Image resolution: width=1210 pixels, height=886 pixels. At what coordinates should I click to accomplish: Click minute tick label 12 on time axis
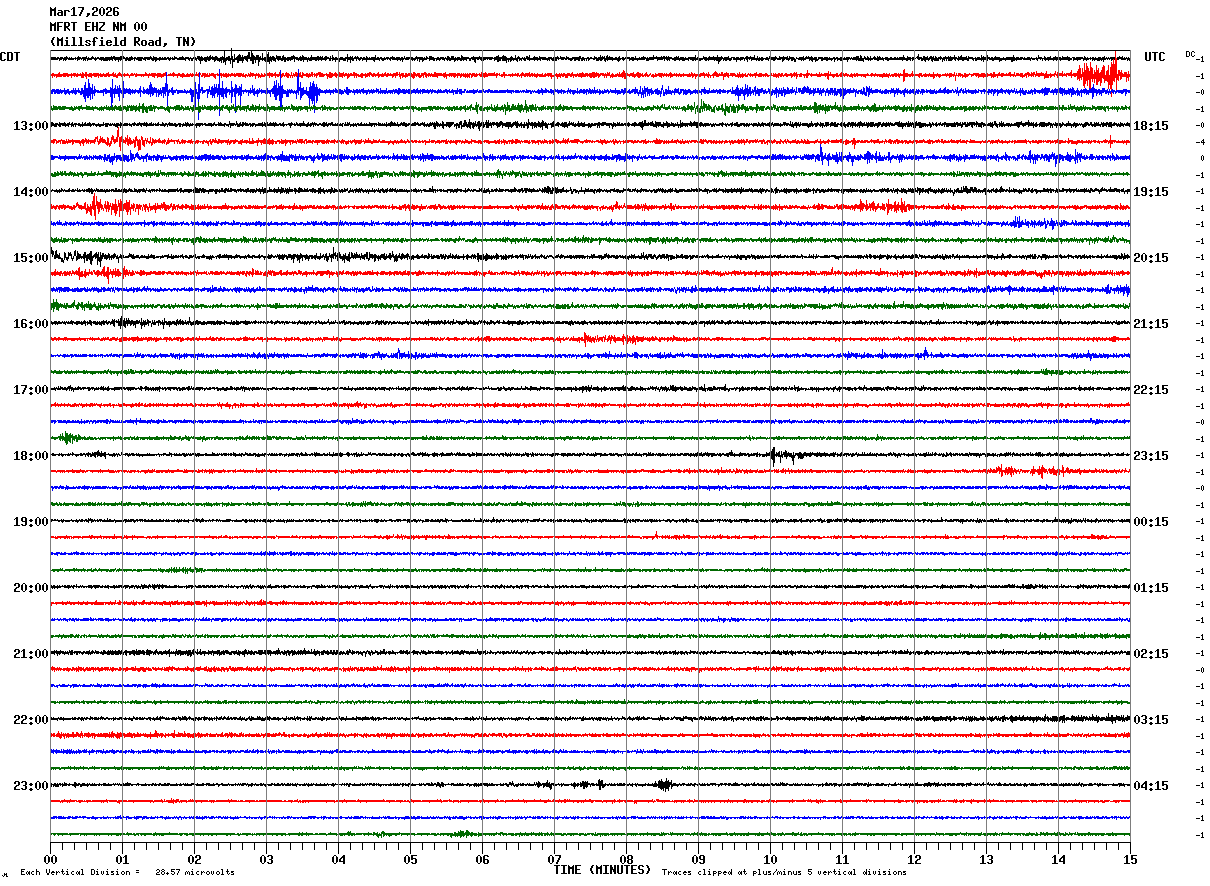(914, 859)
